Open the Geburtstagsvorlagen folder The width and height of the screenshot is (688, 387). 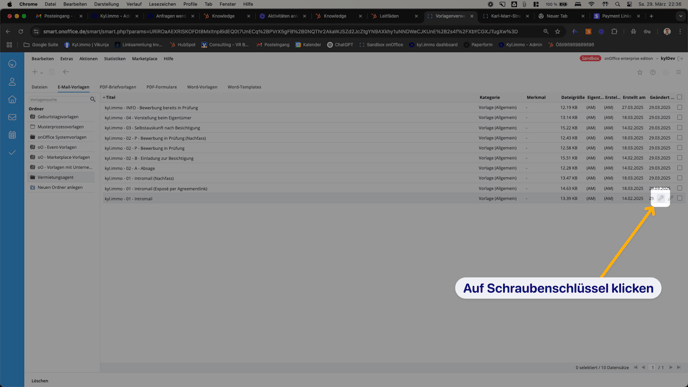[58, 117]
